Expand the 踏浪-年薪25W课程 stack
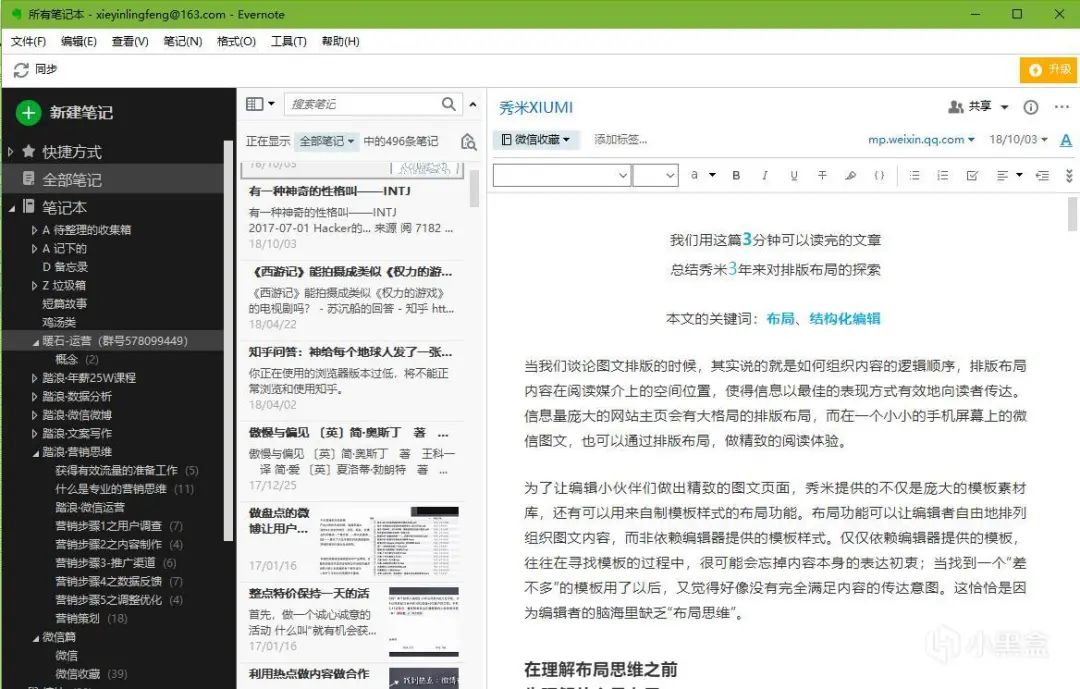The image size is (1080, 689). click(x=34, y=378)
